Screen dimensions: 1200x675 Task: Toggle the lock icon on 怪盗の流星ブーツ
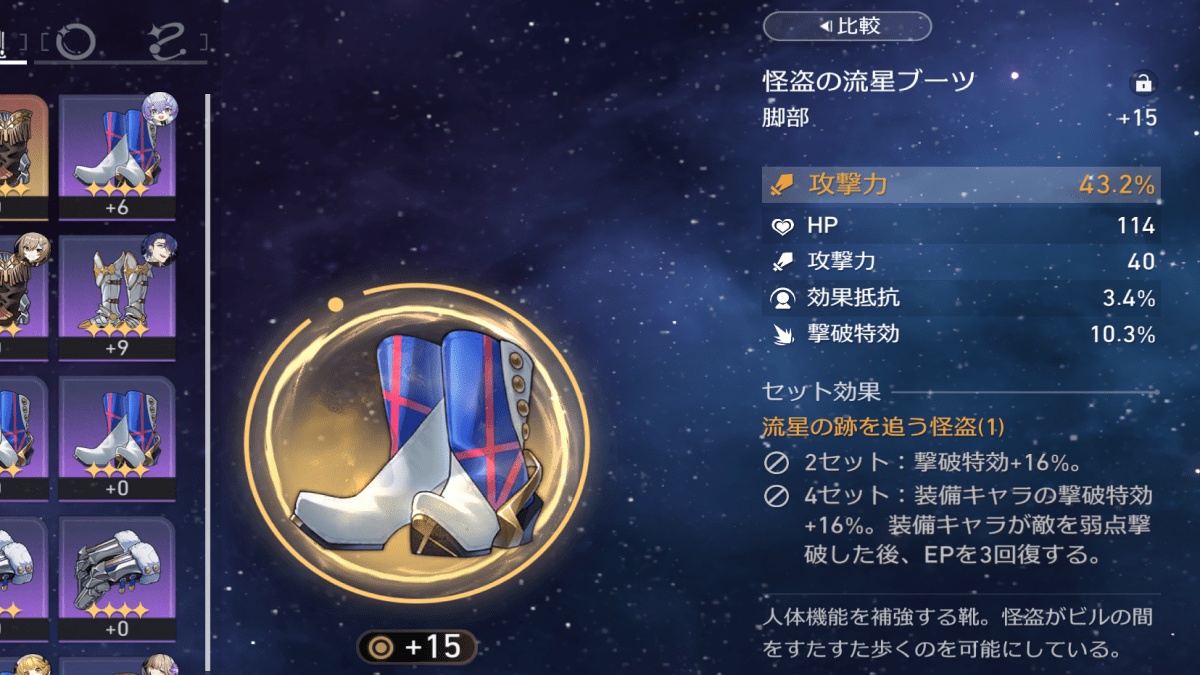click(1141, 82)
